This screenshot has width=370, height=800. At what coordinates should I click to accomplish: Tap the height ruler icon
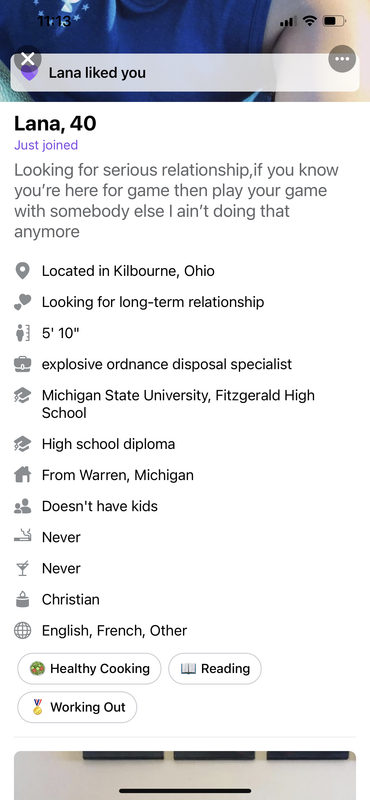click(x=22, y=333)
